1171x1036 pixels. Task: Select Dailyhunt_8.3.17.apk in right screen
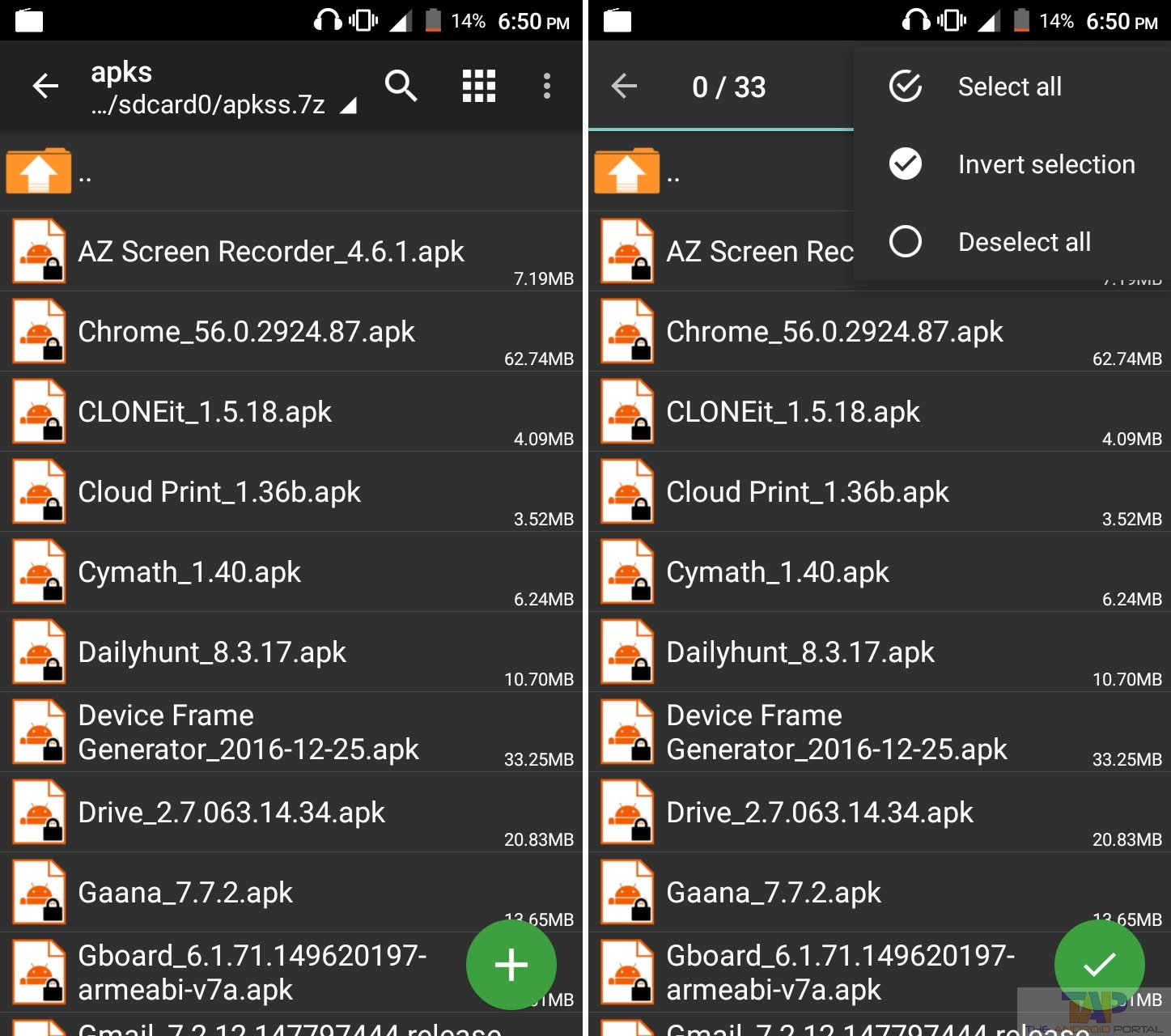click(x=880, y=652)
